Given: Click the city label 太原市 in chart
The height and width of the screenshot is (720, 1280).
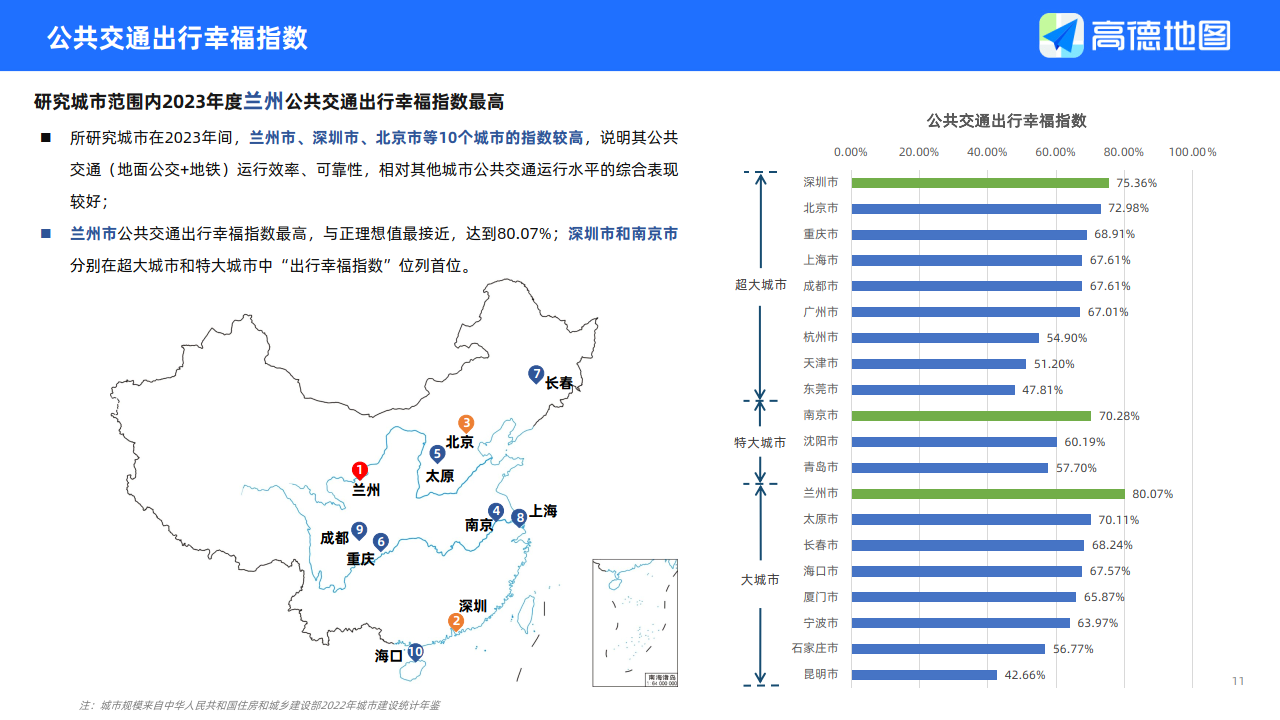Looking at the screenshot, I should (820, 519).
